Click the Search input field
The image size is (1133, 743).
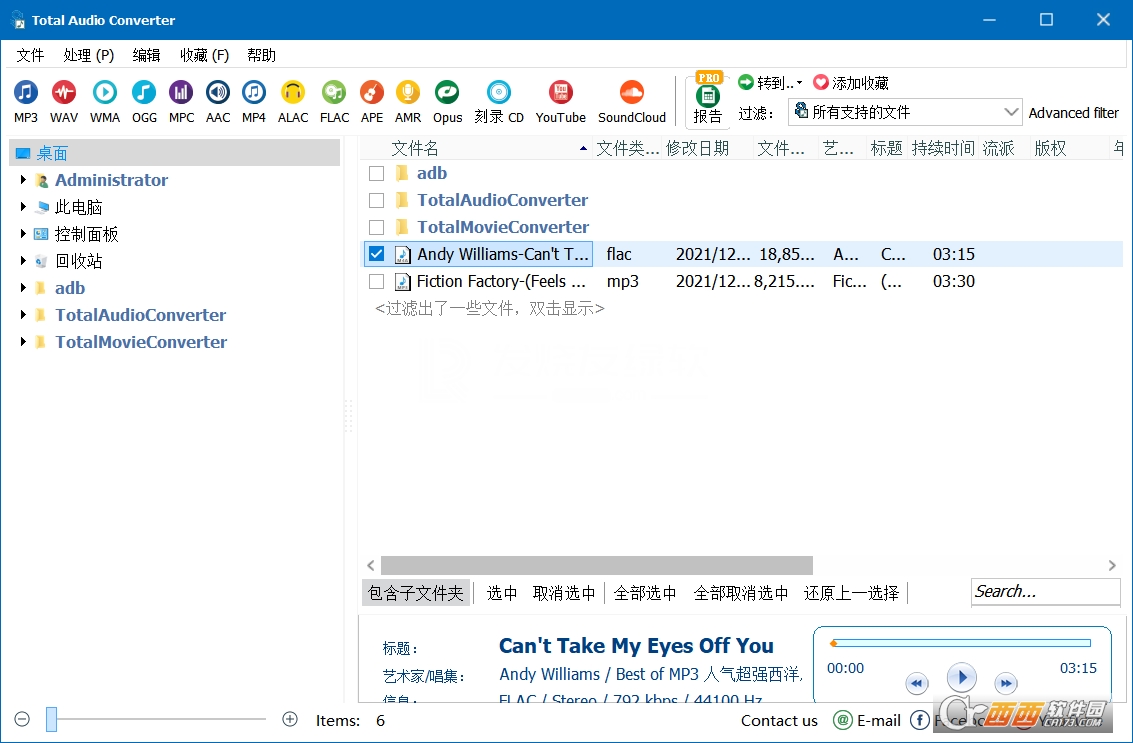[1045, 592]
